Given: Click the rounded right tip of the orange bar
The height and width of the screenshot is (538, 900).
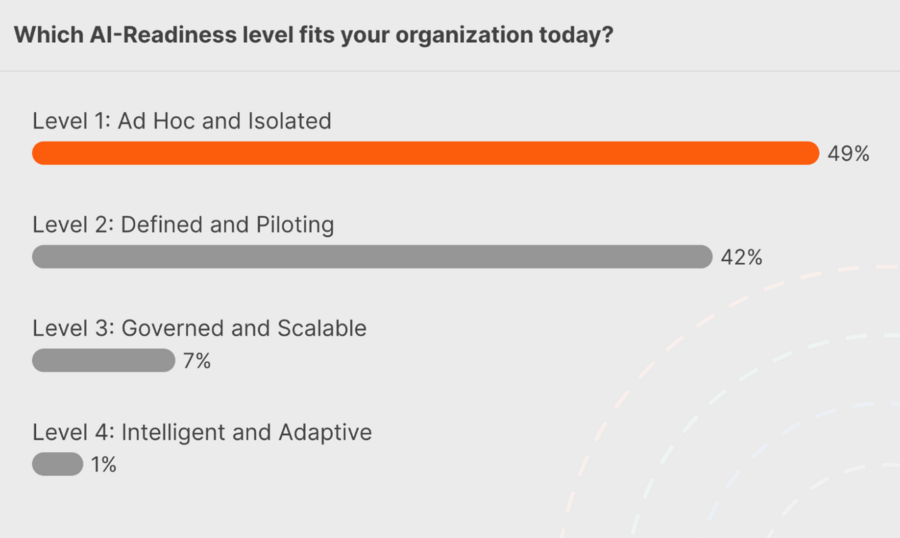Looking at the screenshot, I should 811,153.
